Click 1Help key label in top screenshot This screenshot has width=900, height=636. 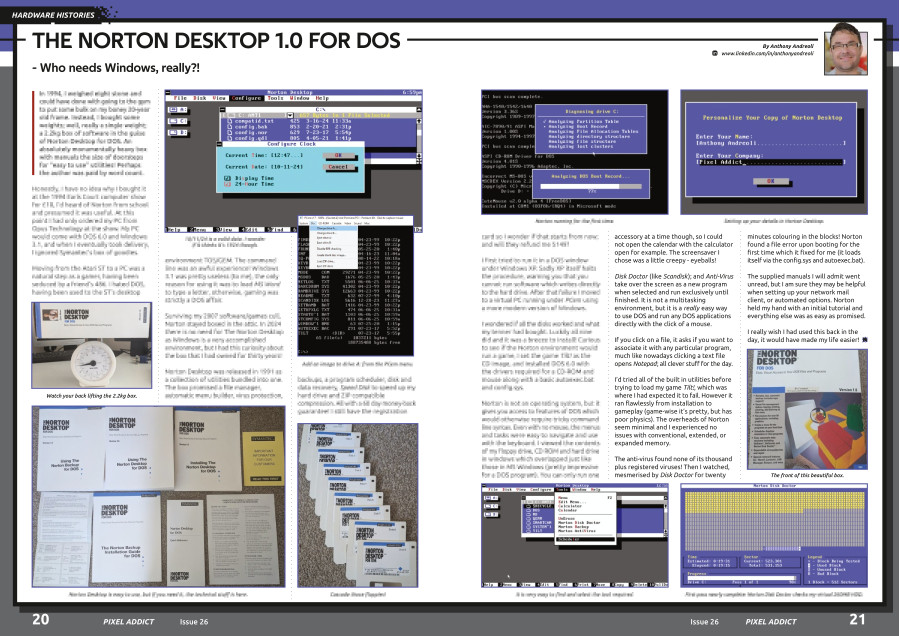[175, 230]
